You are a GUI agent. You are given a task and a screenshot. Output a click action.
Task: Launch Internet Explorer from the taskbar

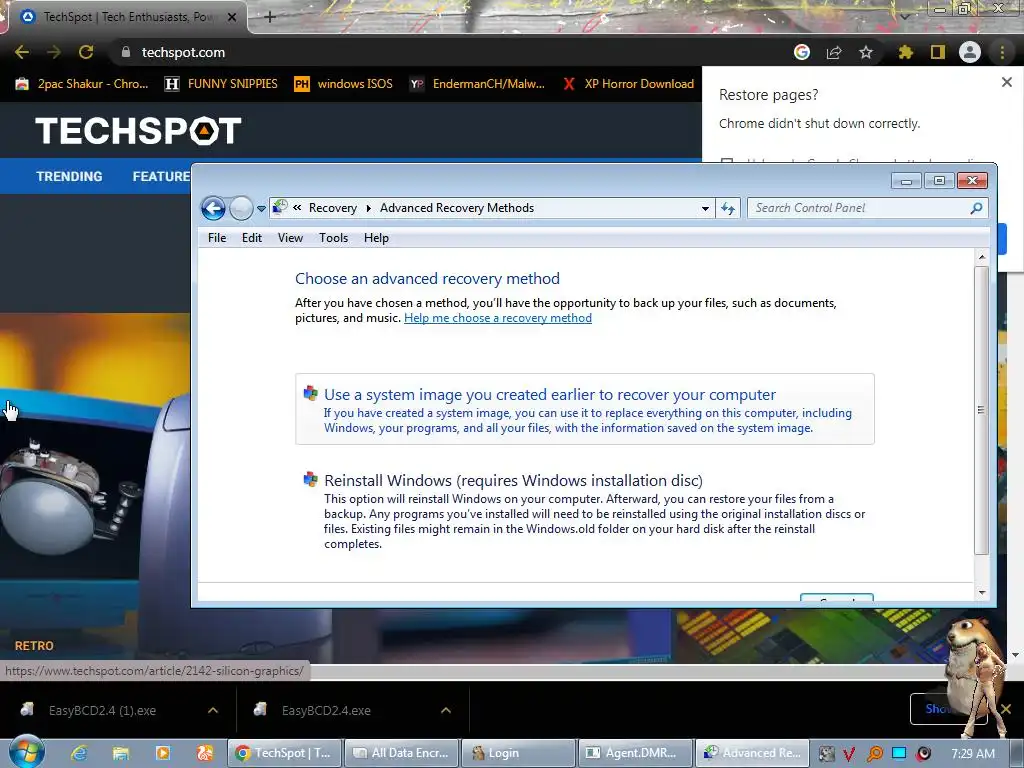coord(79,753)
